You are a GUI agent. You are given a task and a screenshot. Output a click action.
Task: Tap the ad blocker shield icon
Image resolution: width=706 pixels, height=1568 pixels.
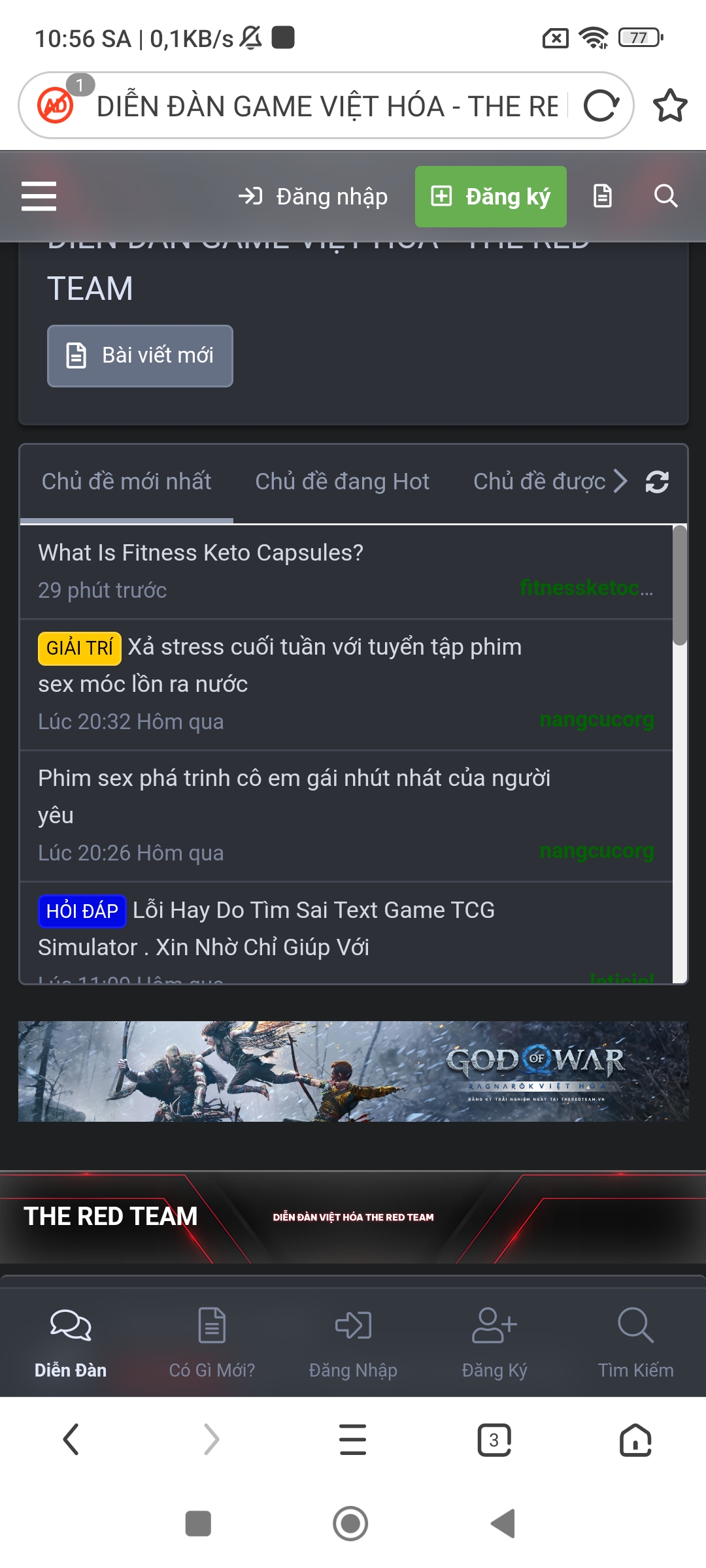tap(56, 105)
